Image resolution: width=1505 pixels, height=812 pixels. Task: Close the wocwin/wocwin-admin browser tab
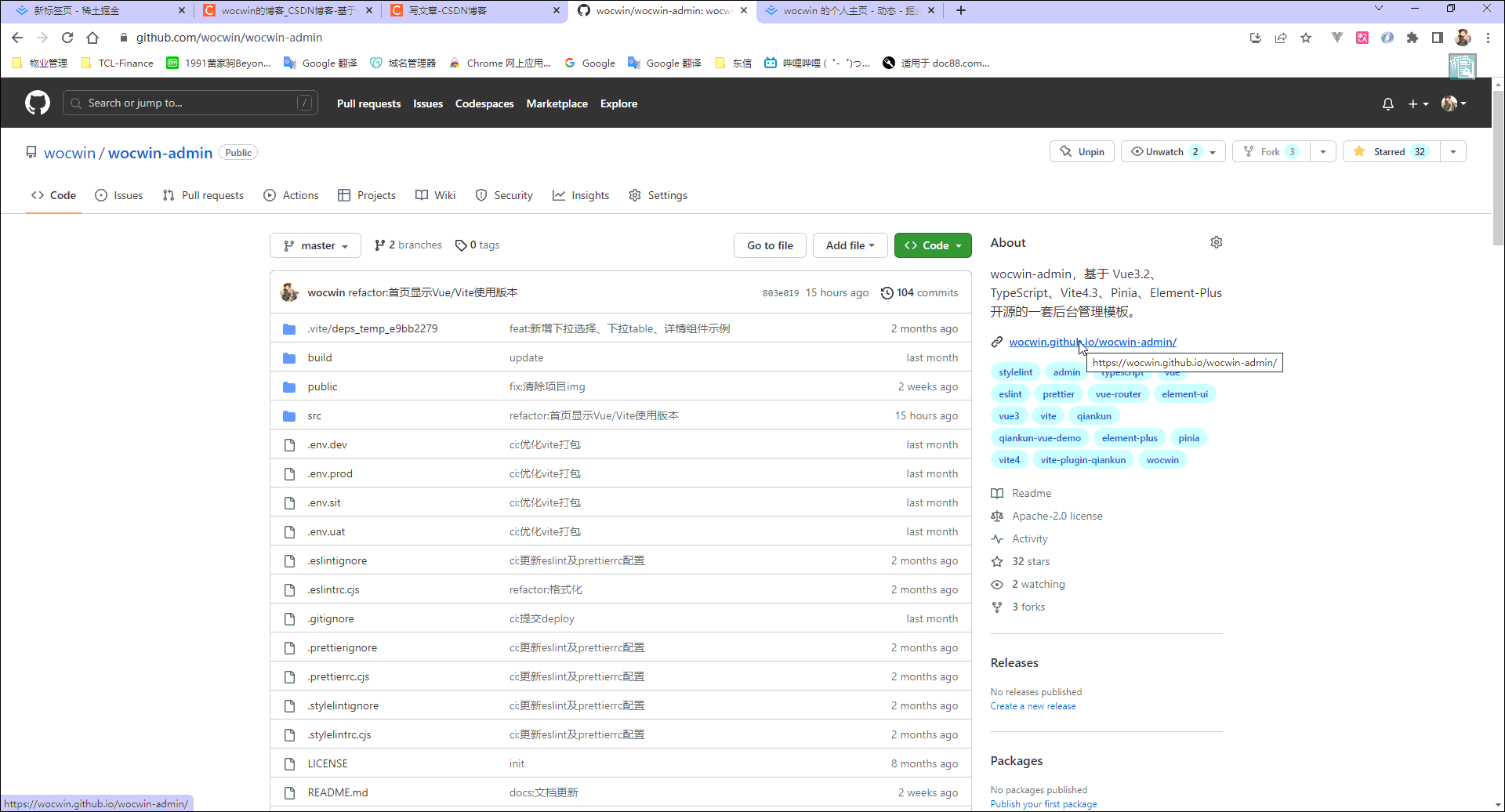tap(744, 10)
